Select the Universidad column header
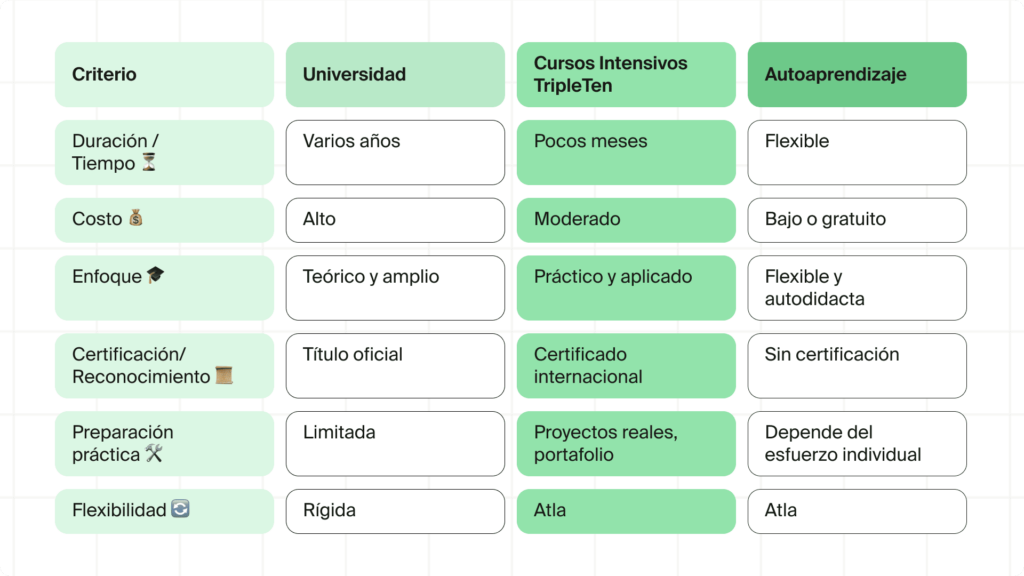The image size is (1024, 576). click(x=395, y=74)
